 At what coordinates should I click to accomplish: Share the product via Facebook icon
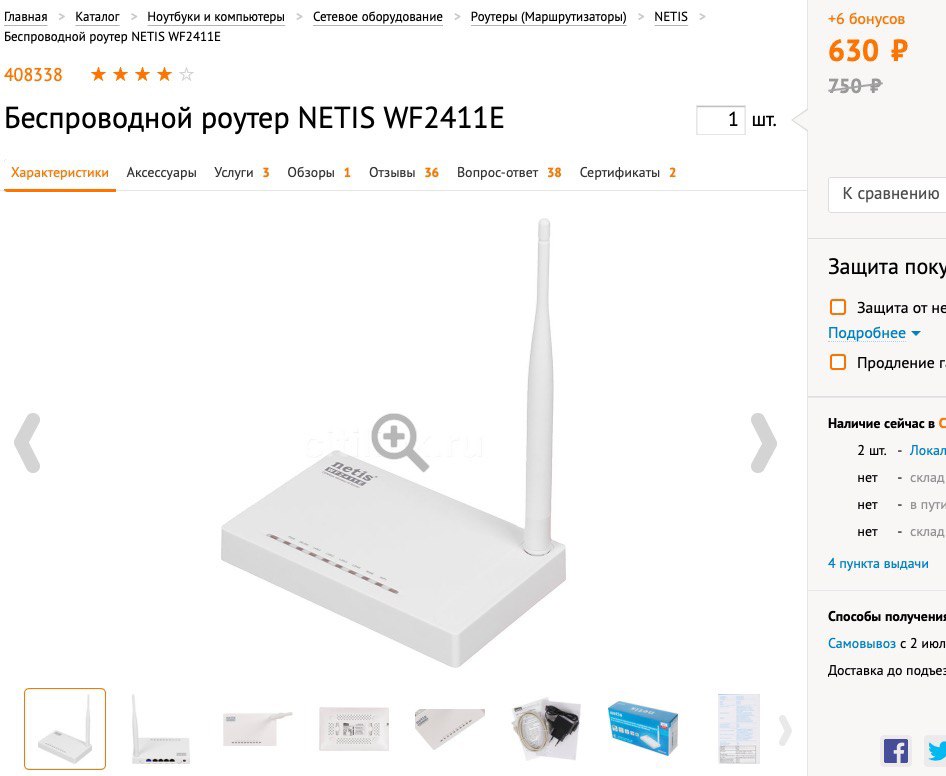click(x=896, y=751)
